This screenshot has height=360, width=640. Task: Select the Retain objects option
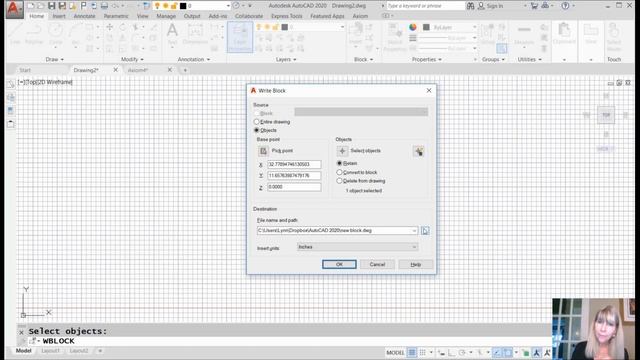pyautogui.click(x=339, y=163)
